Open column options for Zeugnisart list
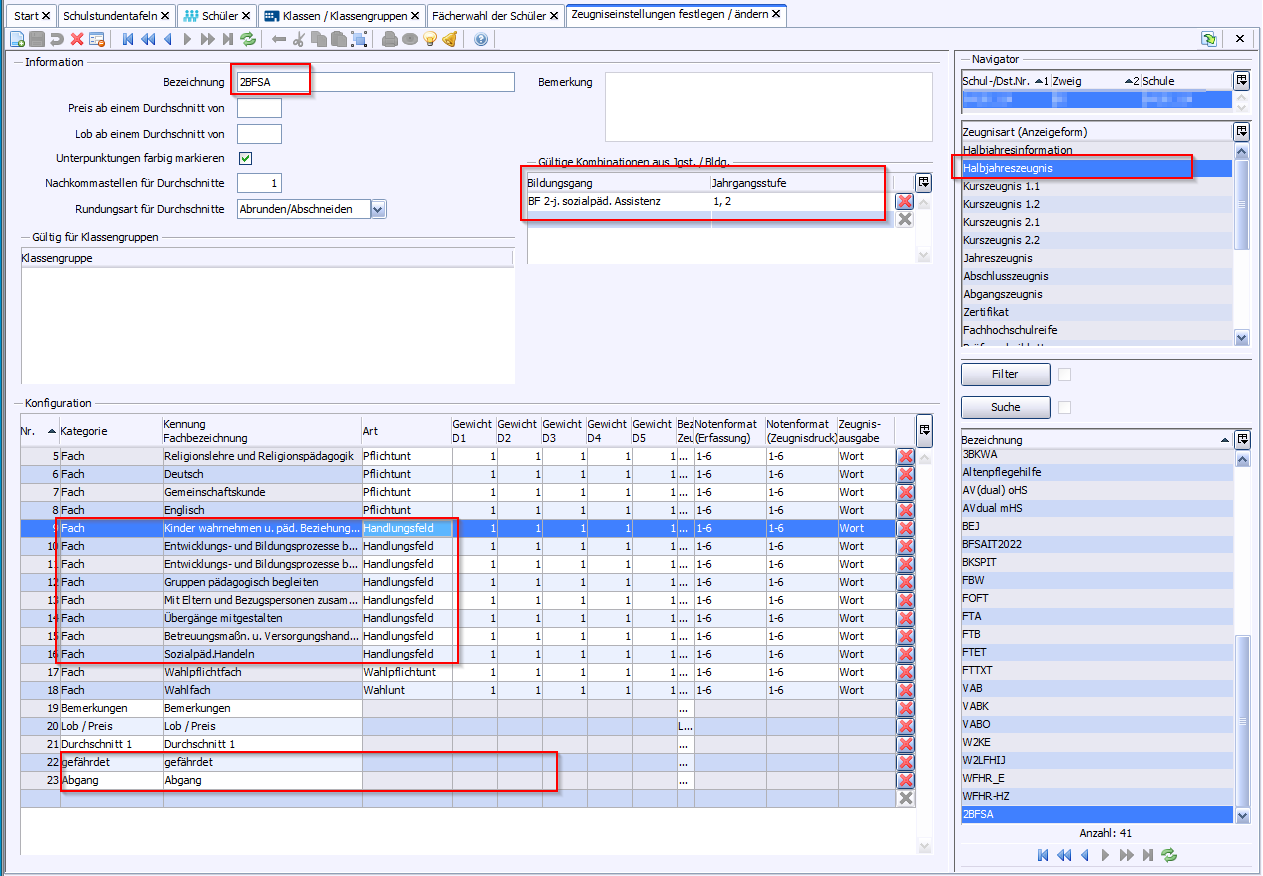This screenshot has height=876, width=1263. point(1241,131)
